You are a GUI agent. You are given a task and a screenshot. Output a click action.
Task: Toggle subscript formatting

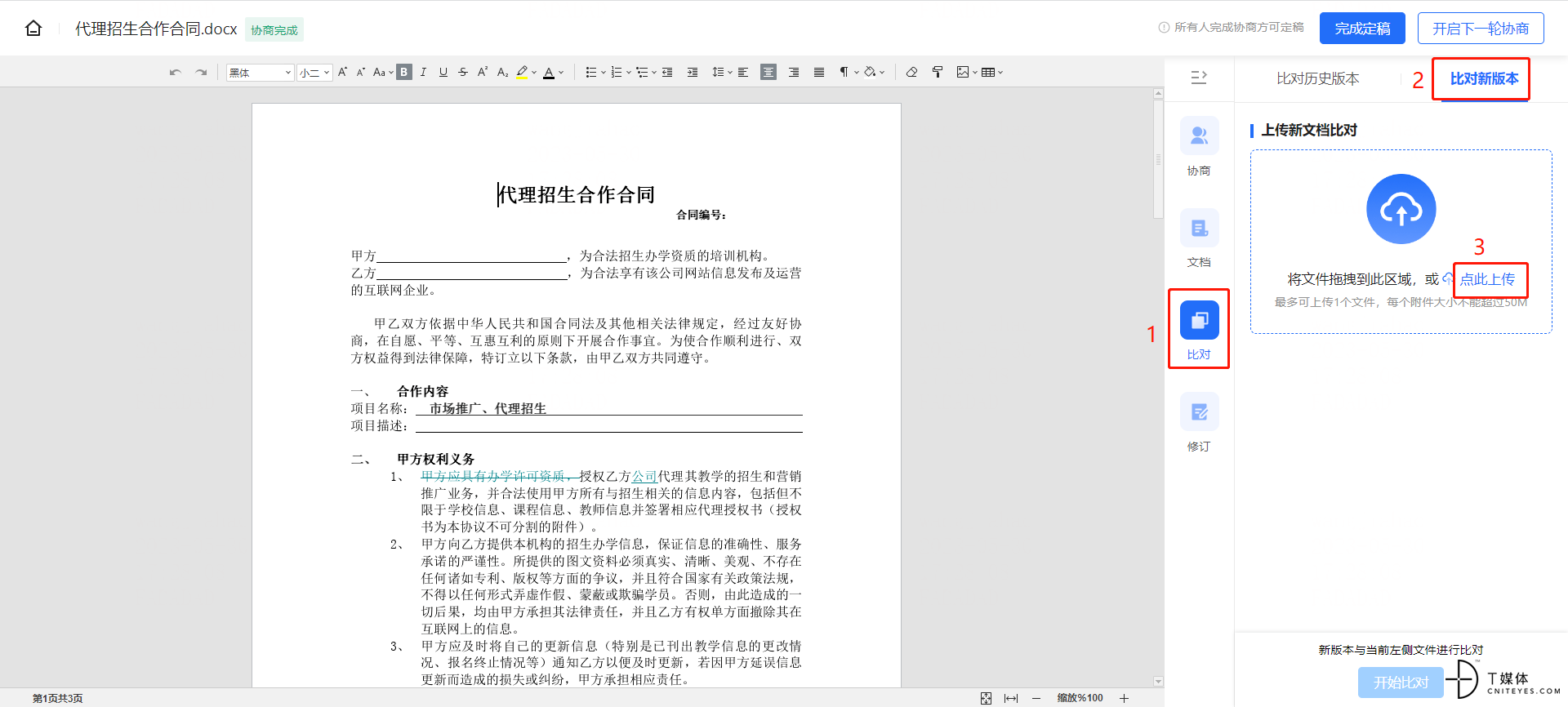pos(502,72)
